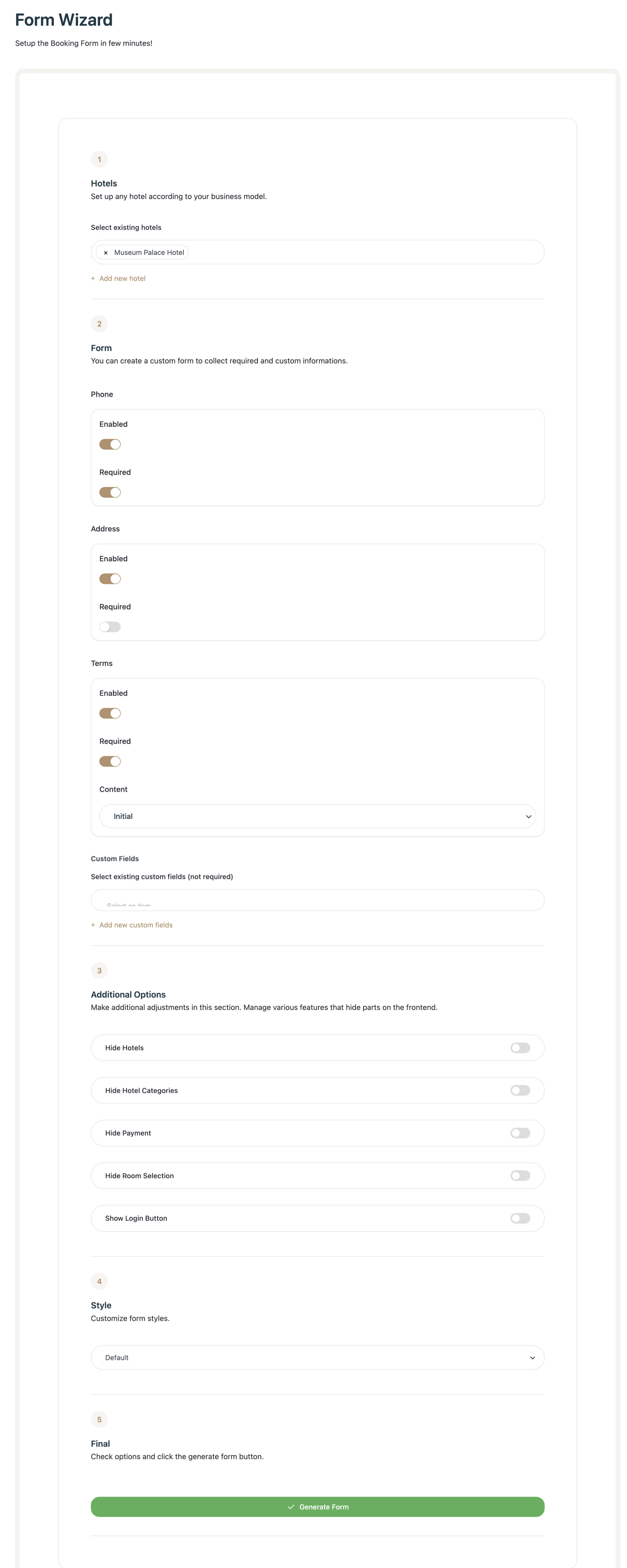627x1568 pixels.
Task: Toggle Terms Enabled switch off
Action: coord(110,713)
